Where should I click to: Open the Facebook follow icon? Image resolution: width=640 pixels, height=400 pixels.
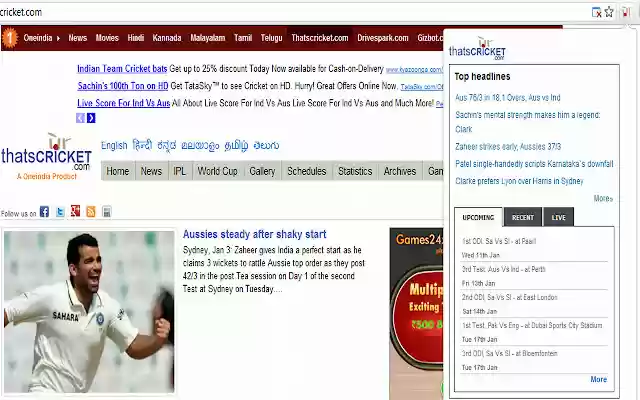click(x=44, y=211)
